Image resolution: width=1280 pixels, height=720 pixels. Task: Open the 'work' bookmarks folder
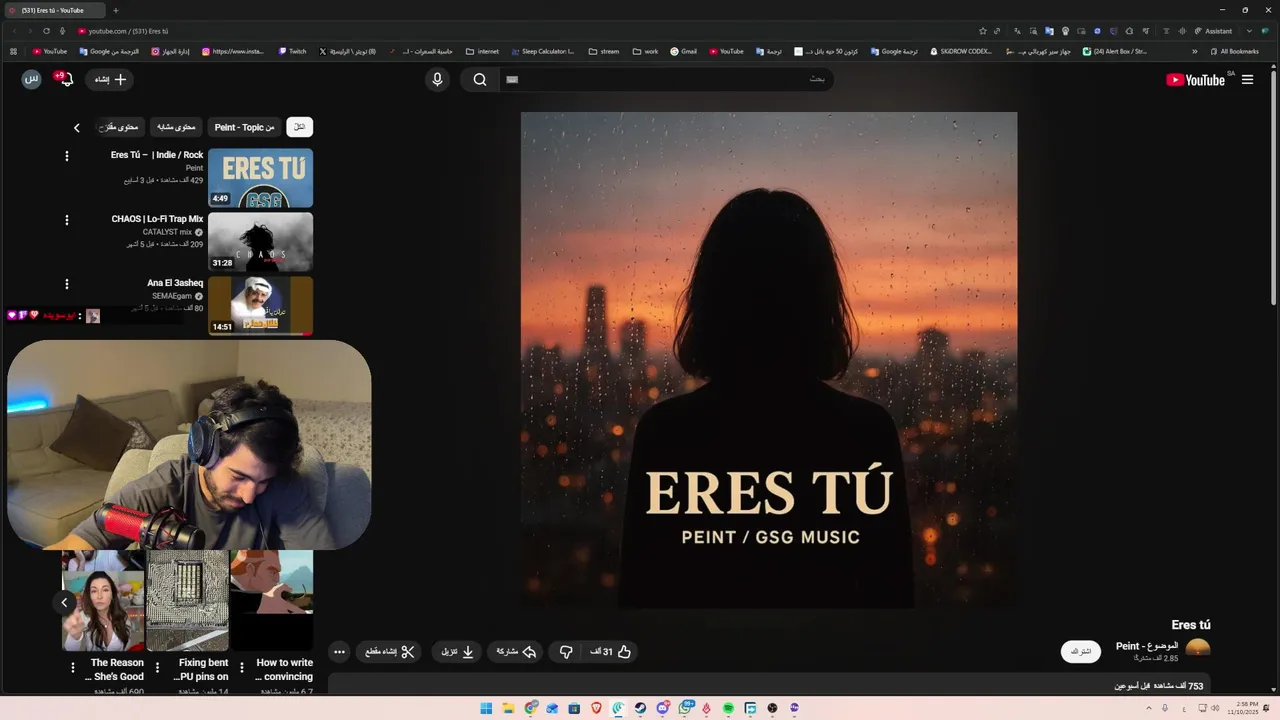tap(646, 51)
